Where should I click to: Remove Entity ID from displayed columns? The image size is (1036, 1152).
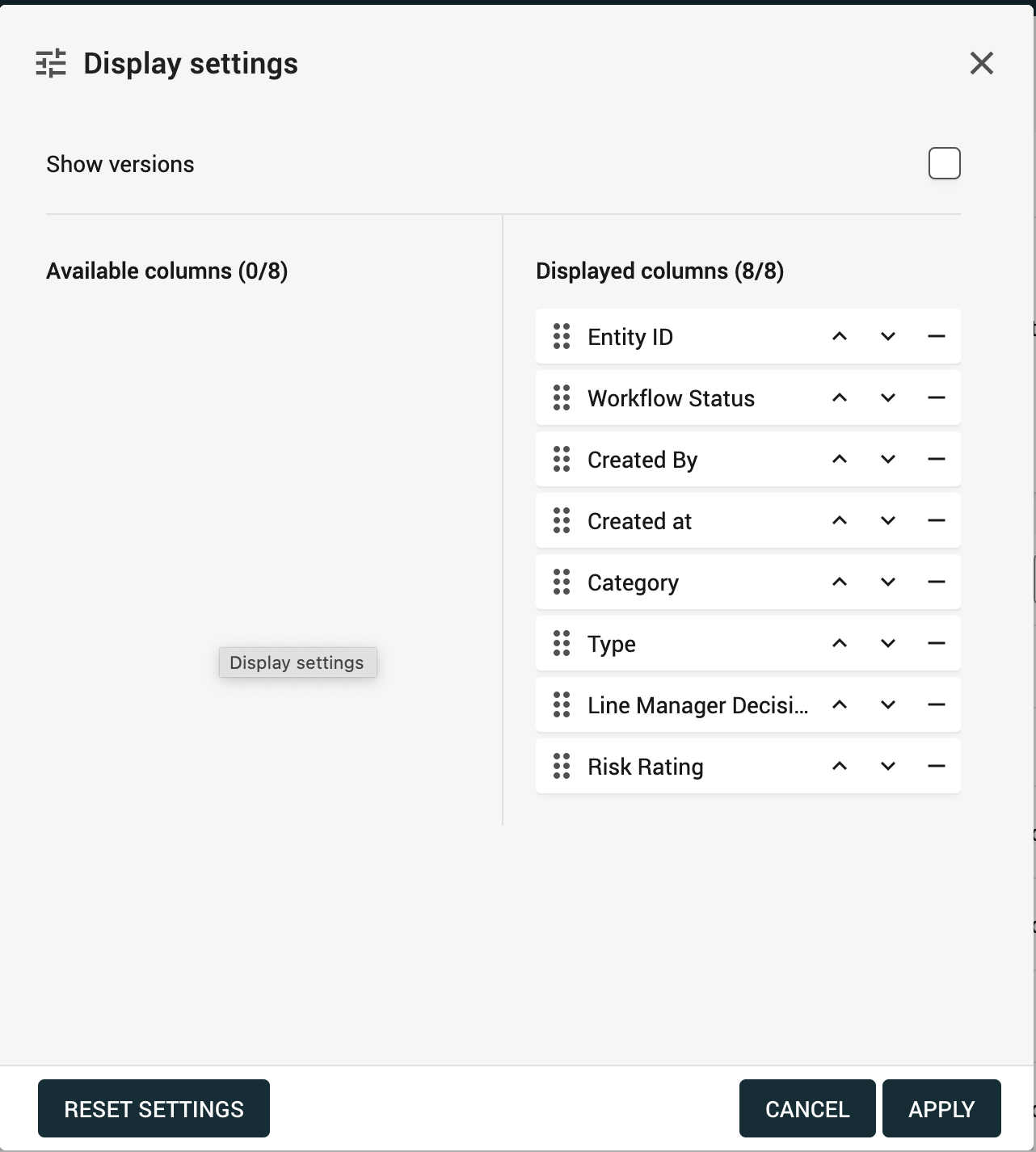coord(937,336)
